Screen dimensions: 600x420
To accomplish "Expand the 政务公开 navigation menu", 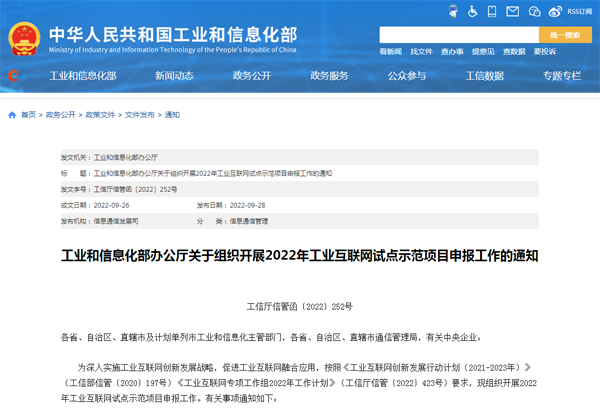I will point(253,76).
